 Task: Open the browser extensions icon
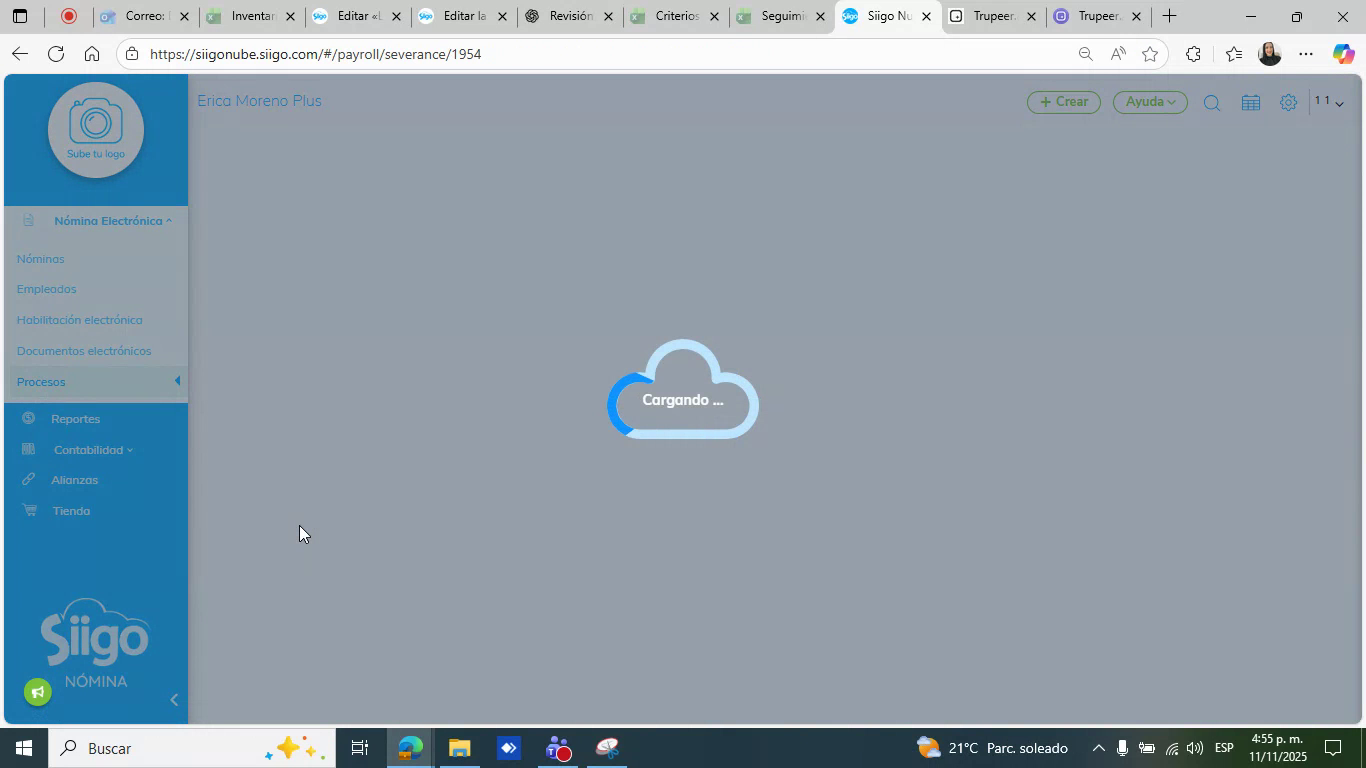coord(1193,54)
